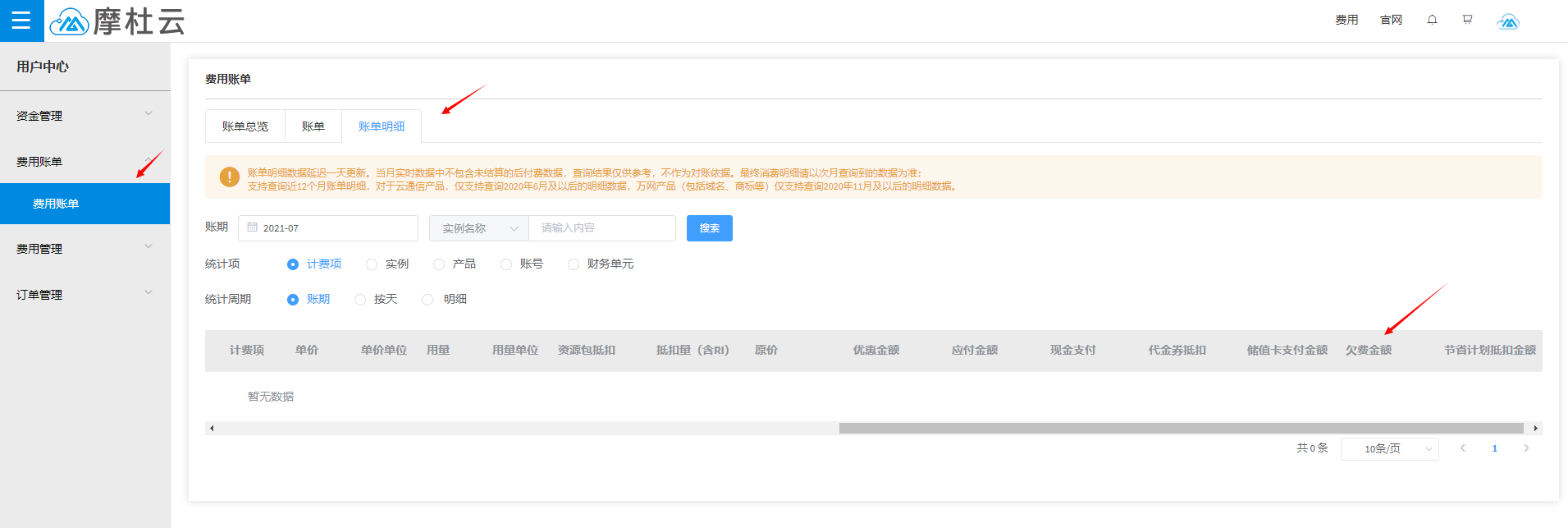The height and width of the screenshot is (528, 1568).
Task: Open the shopping cart icon
Action: coord(1467,20)
